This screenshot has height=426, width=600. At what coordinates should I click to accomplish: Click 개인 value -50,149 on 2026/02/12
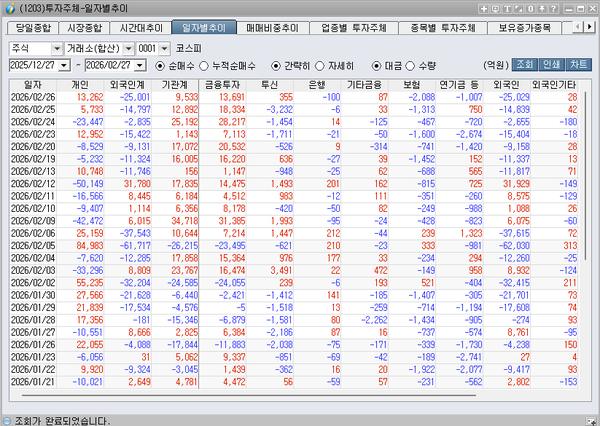pyautogui.click(x=88, y=184)
